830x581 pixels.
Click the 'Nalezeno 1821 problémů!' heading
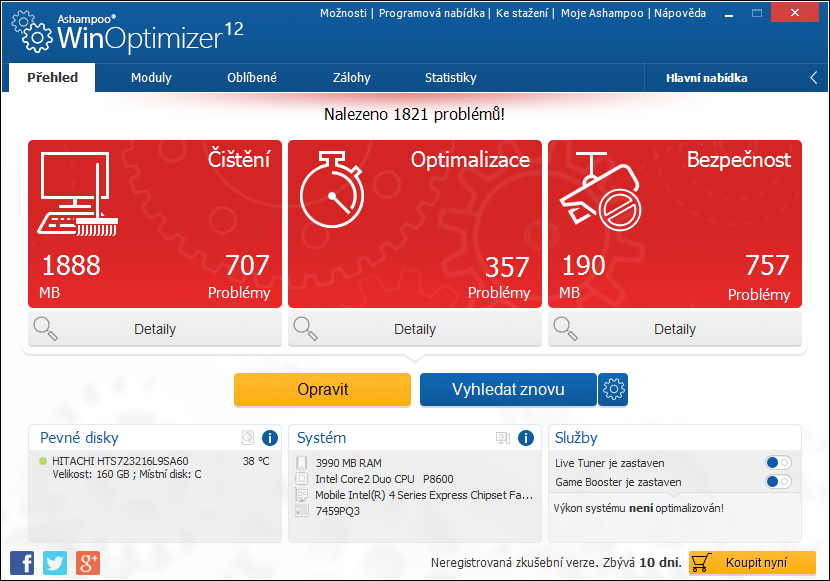click(x=414, y=114)
